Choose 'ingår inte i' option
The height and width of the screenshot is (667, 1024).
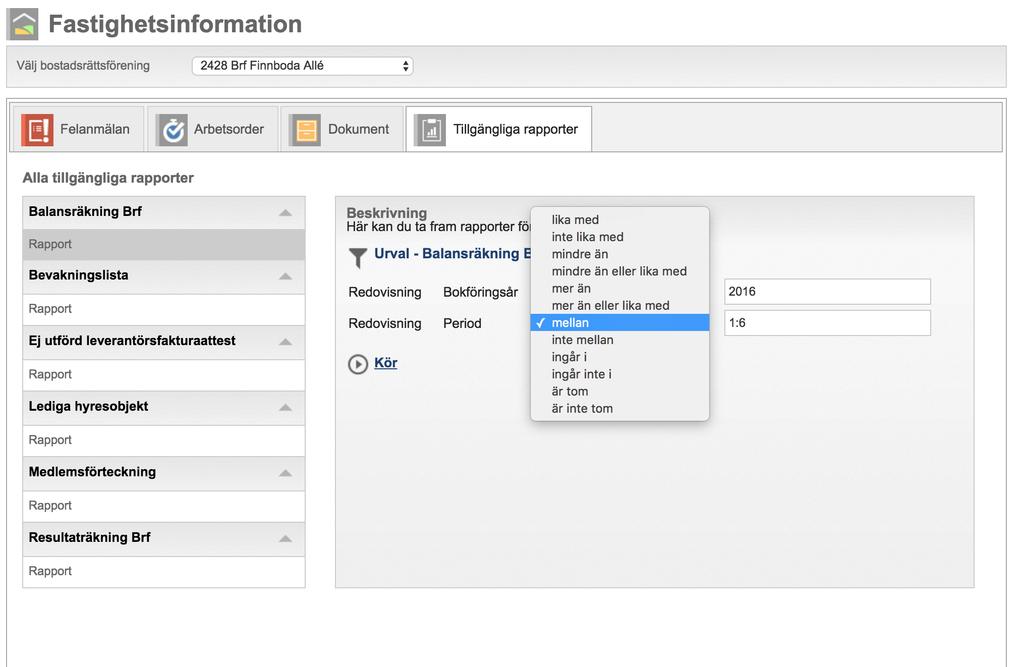pyautogui.click(x=620, y=374)
